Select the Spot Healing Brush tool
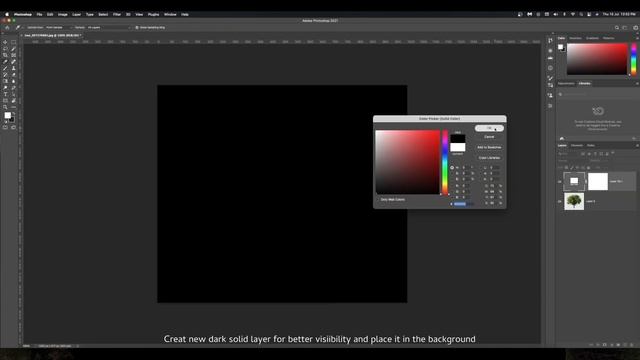This screenshot has height=360, width=640. pos(13,62)
